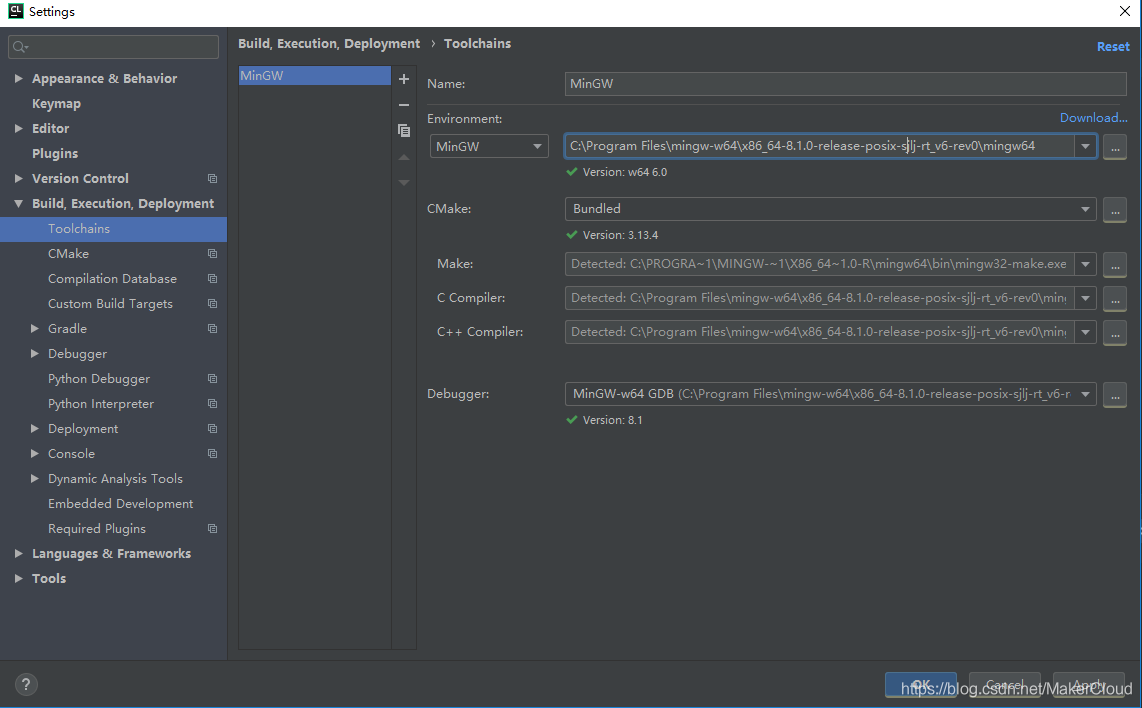The height and width of the screenshot is (708, 1142).
Task: Browse for Make executable
Action: tap(1114, 264)
